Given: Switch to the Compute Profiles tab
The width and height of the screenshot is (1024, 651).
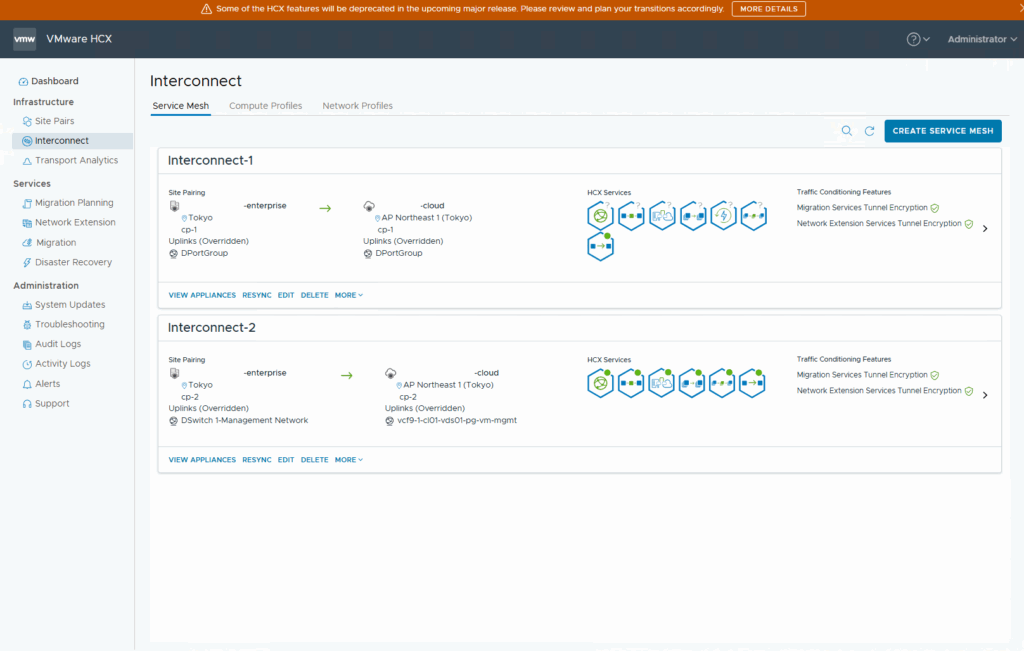Looking at the screenshot, I should pos(265,106).
